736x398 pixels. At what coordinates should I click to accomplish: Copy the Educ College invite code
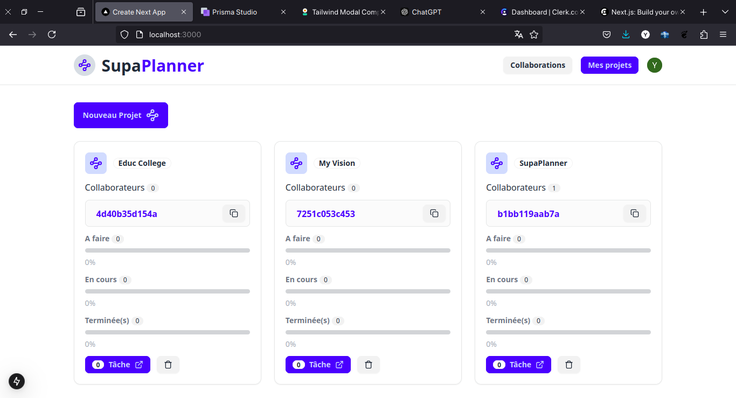234,214
